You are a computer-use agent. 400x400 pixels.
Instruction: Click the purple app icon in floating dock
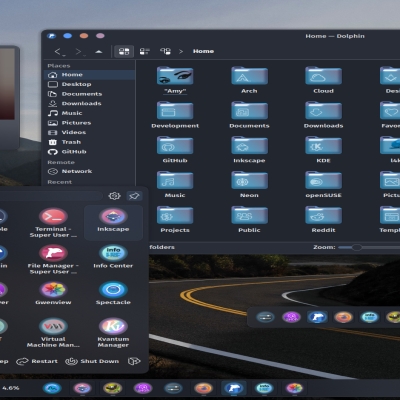click(291, 317)
